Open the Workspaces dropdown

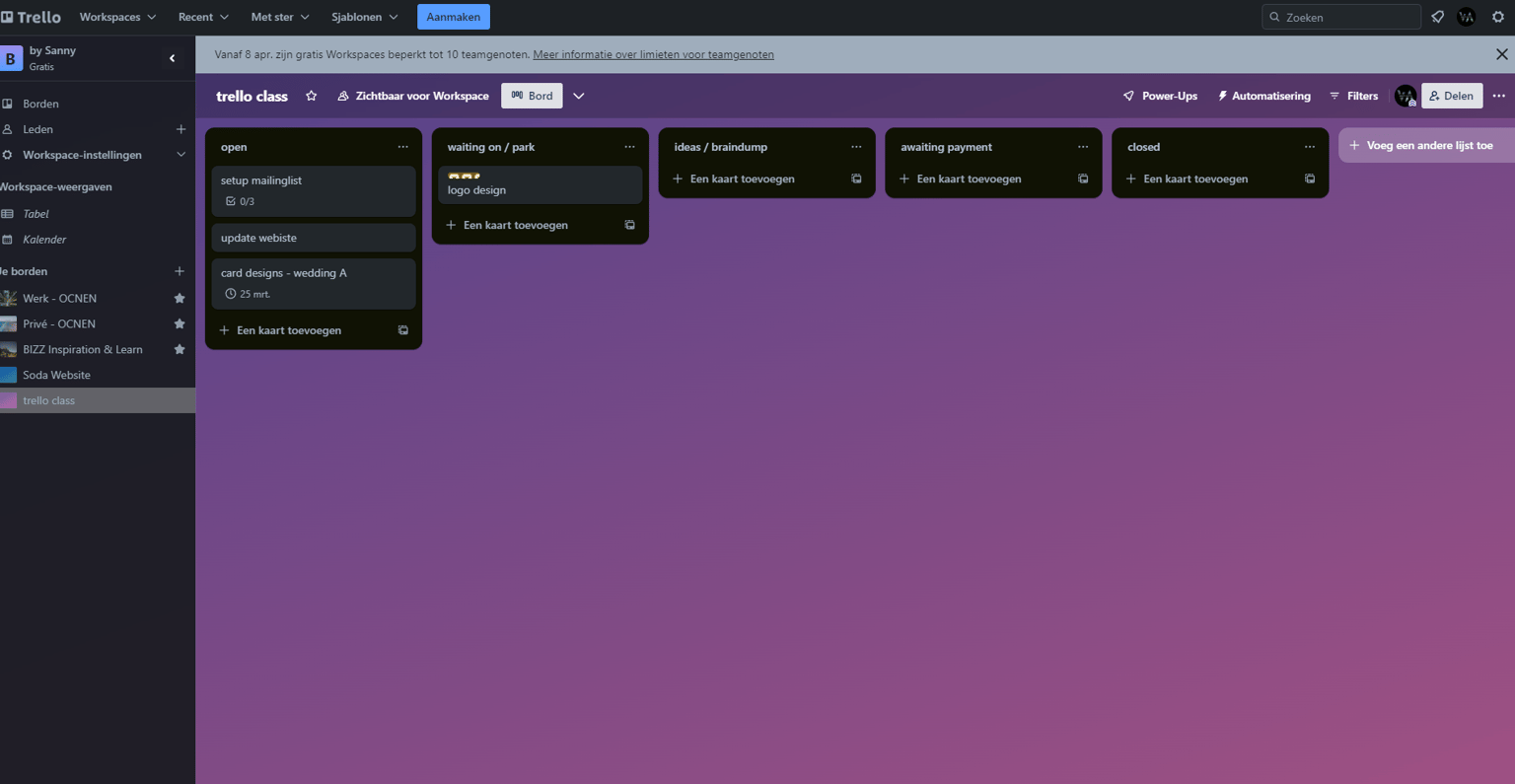pyautogui.click(x=117, y=17)
